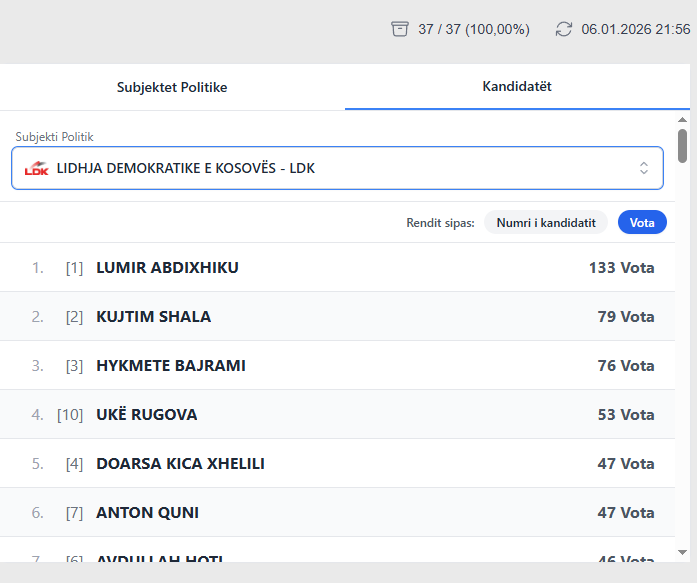This screenshot has width=697, height=583.
Task: Click the refresh icon next to the timestamp
Action: pos(564,29)
